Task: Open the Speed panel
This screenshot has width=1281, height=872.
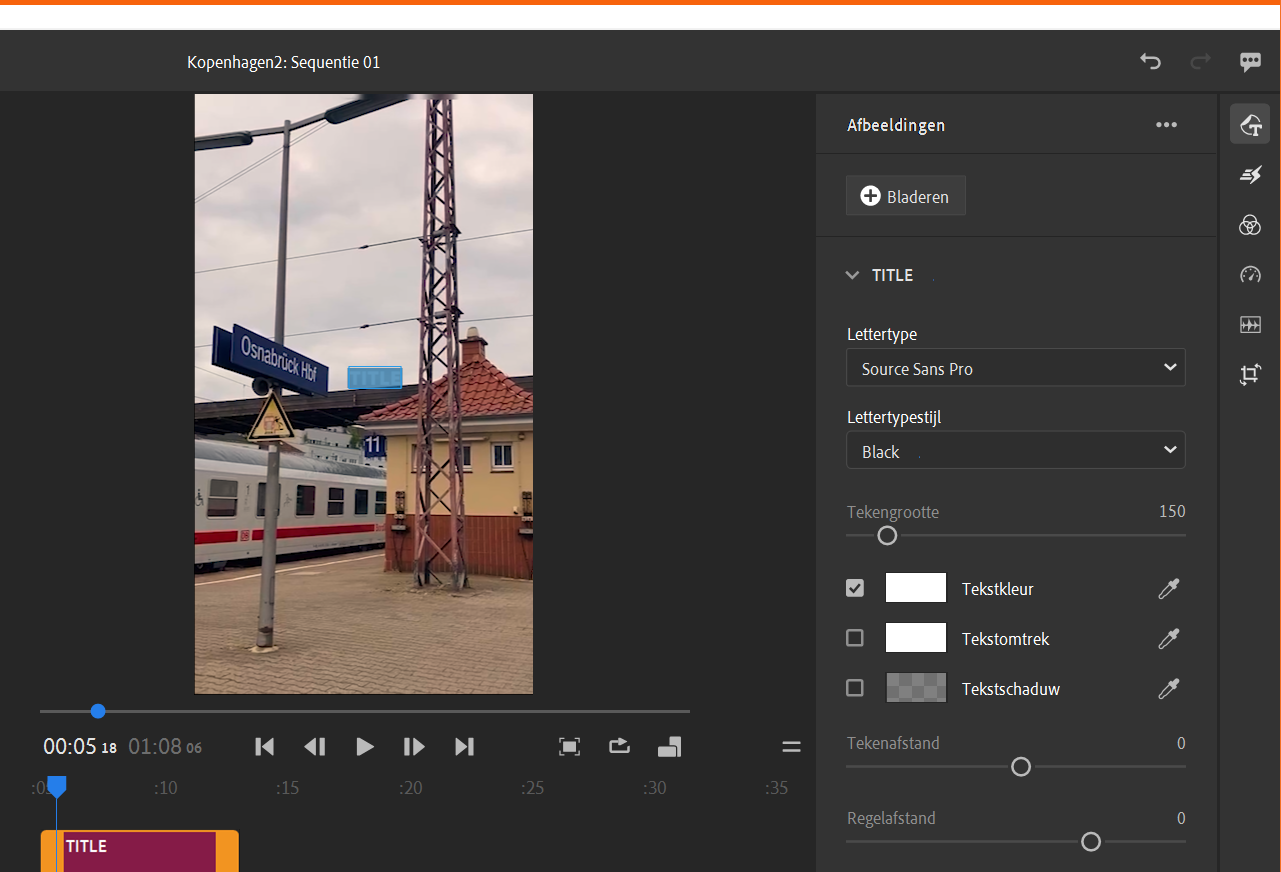Action: (x=1250, y=274)
